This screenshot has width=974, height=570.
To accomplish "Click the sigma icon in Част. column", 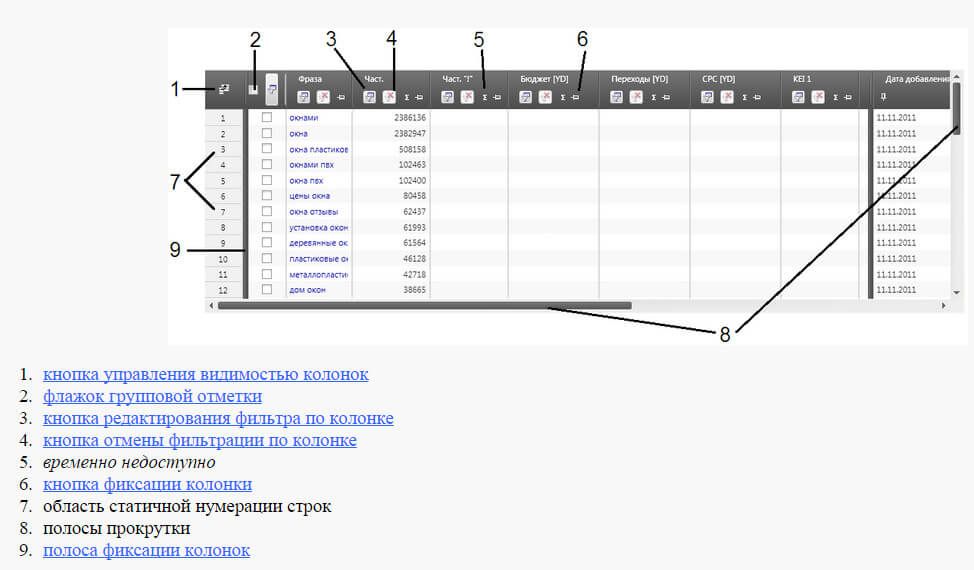I will 407,97.
